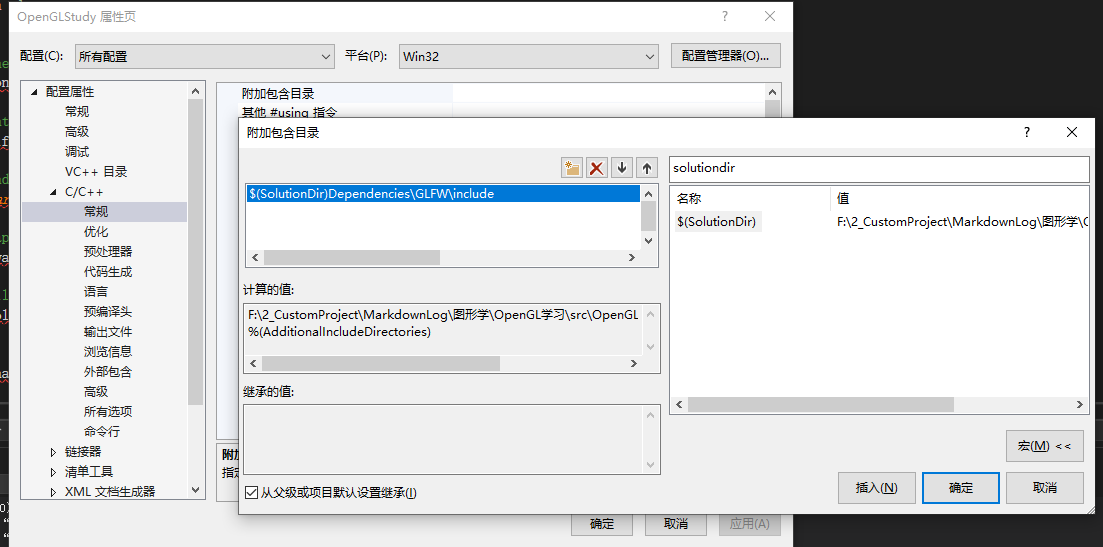The width and height of the screenshot is (1103, 547).
Task: Select 预处理器 in the property tree
Action: [108, 252]
